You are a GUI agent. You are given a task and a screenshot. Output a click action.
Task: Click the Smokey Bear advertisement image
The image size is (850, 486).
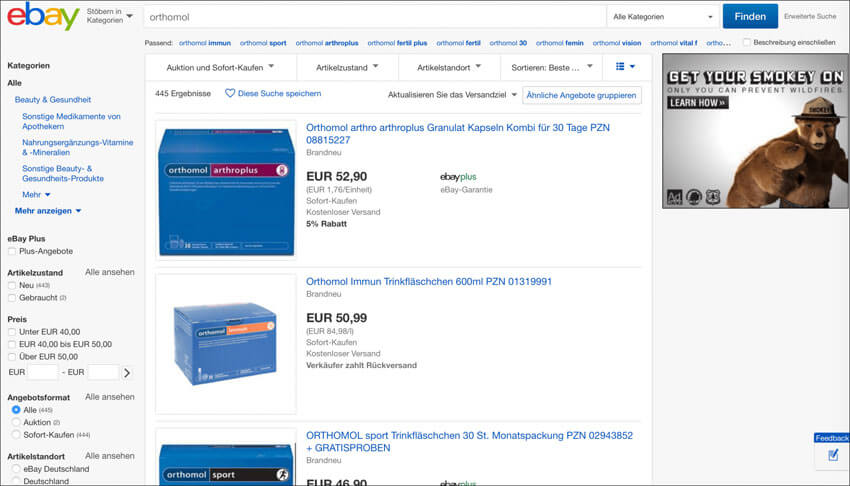coord(755,131)
